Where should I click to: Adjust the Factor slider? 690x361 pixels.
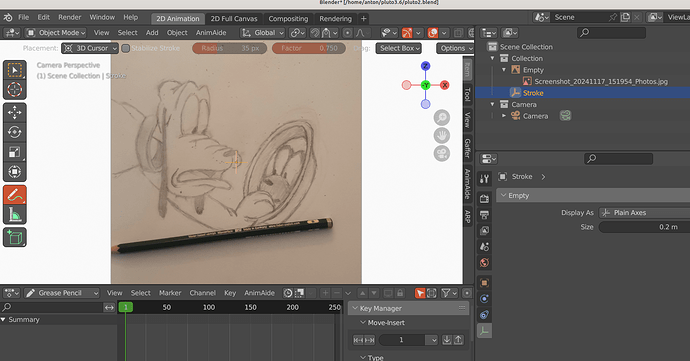(x=308, y=48)
